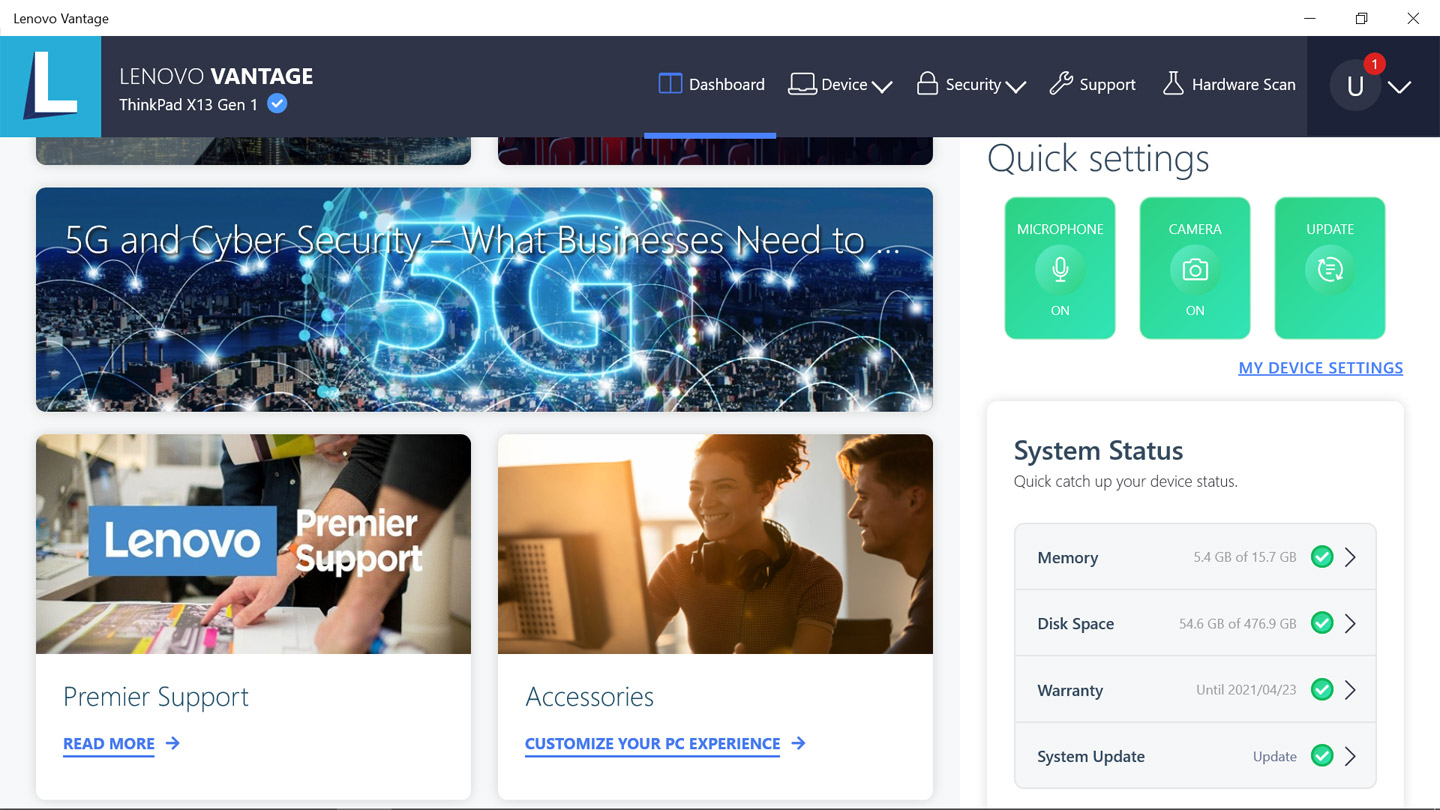Toggle the Microphone quick setting
Image resolution: width=1440 pixels, height=810 pixels.
(1060, 268)
